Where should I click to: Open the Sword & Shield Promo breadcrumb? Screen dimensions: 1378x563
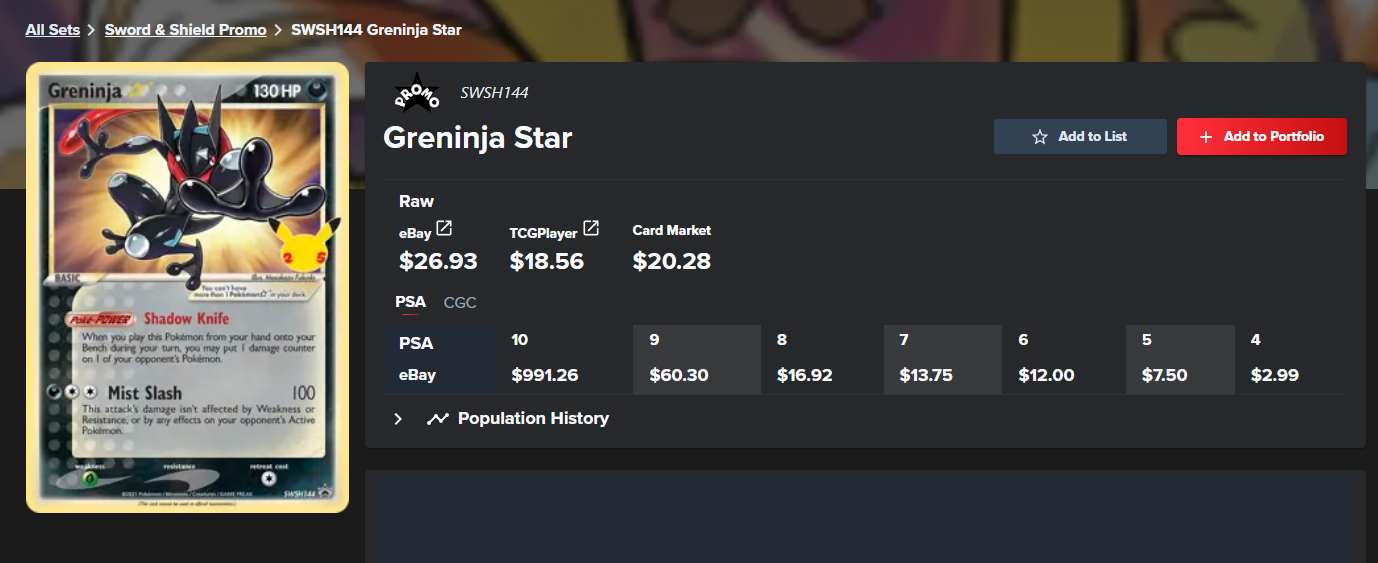point(186,30)
